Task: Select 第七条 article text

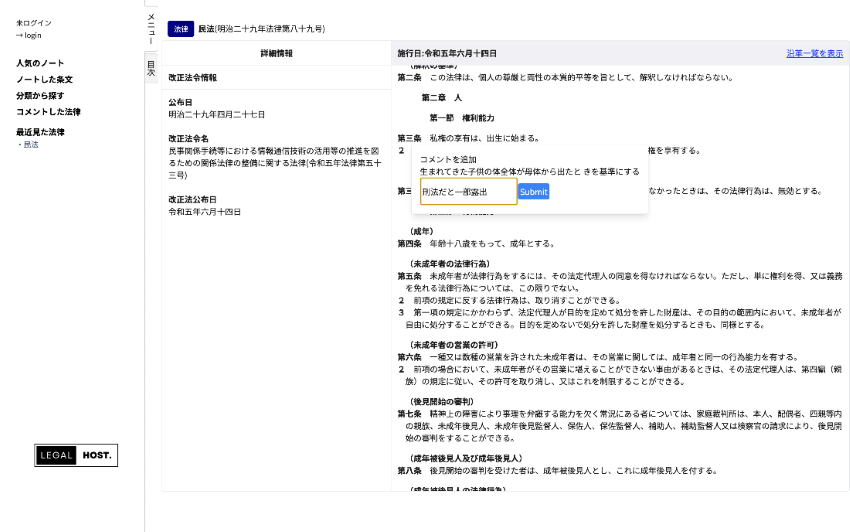Action: point(620,426)
